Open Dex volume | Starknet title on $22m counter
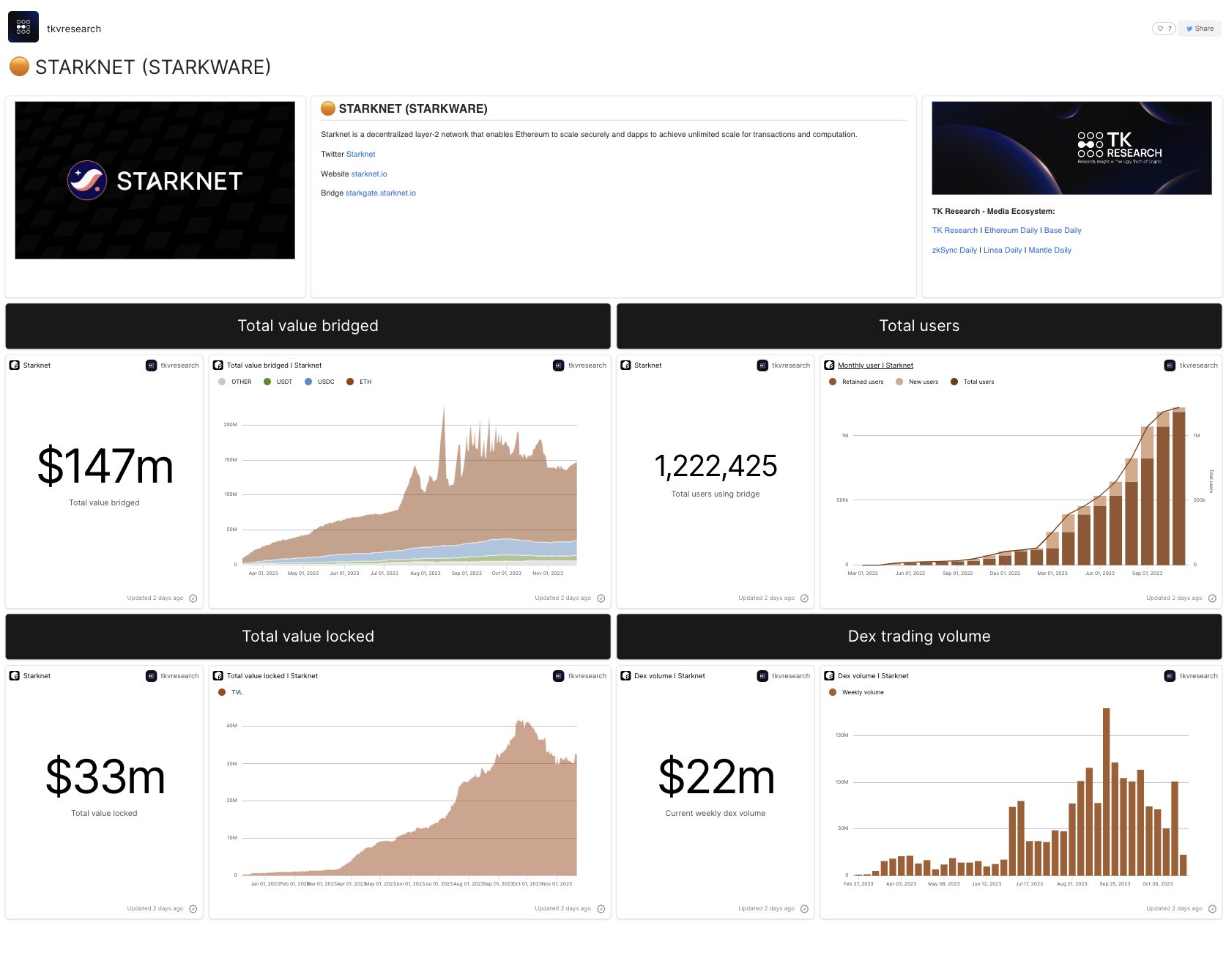Viewport: 1226px width, 980px height. (669, 676)
